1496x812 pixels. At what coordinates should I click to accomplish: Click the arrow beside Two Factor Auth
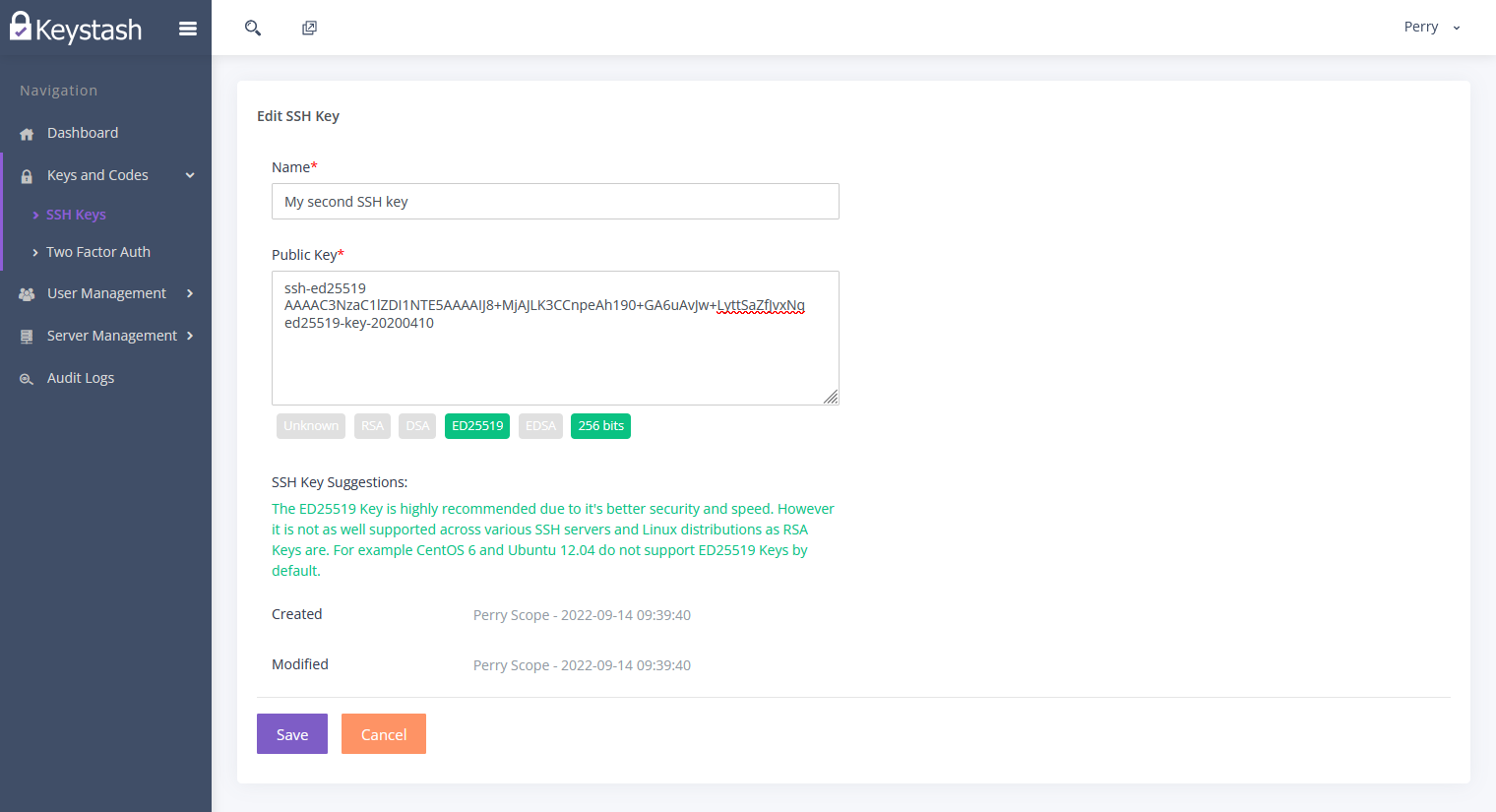tap(35, 252)
